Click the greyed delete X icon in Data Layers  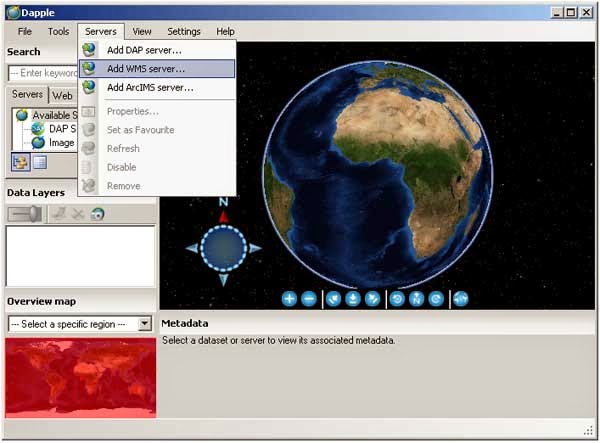[x=78, y=214]
